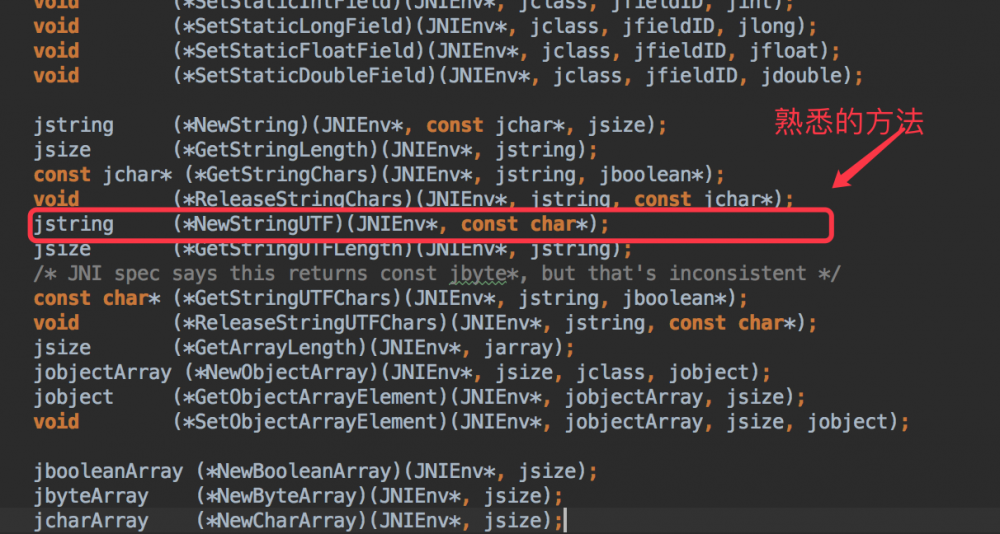Click the JNI spec comment line
This screenshot has height=534, width=1000.
(x=438, y=274)
